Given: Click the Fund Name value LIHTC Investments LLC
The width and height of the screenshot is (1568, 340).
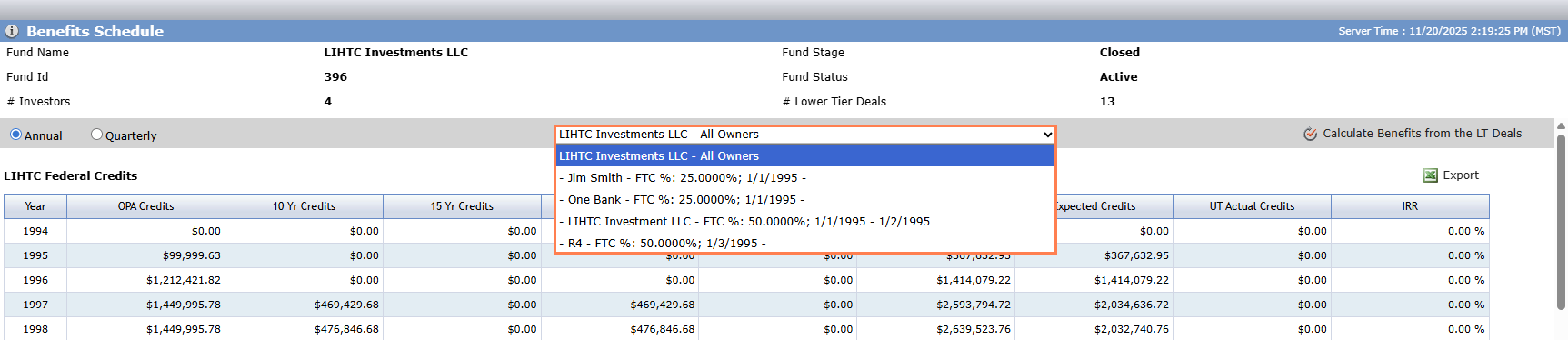Looking at the screenshot, I should [396, 53].
